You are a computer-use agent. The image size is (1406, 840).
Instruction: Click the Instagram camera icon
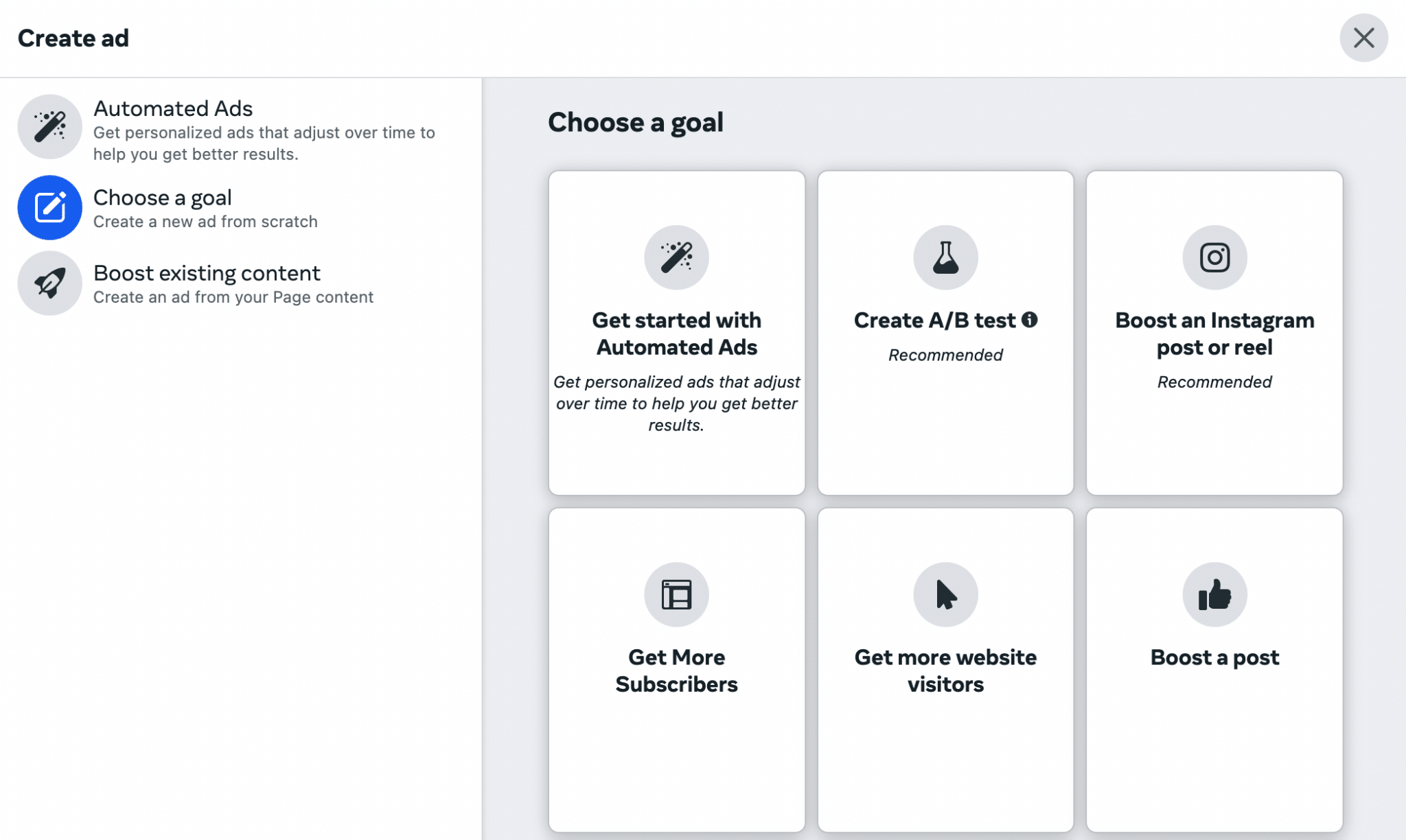(1214, 256)
